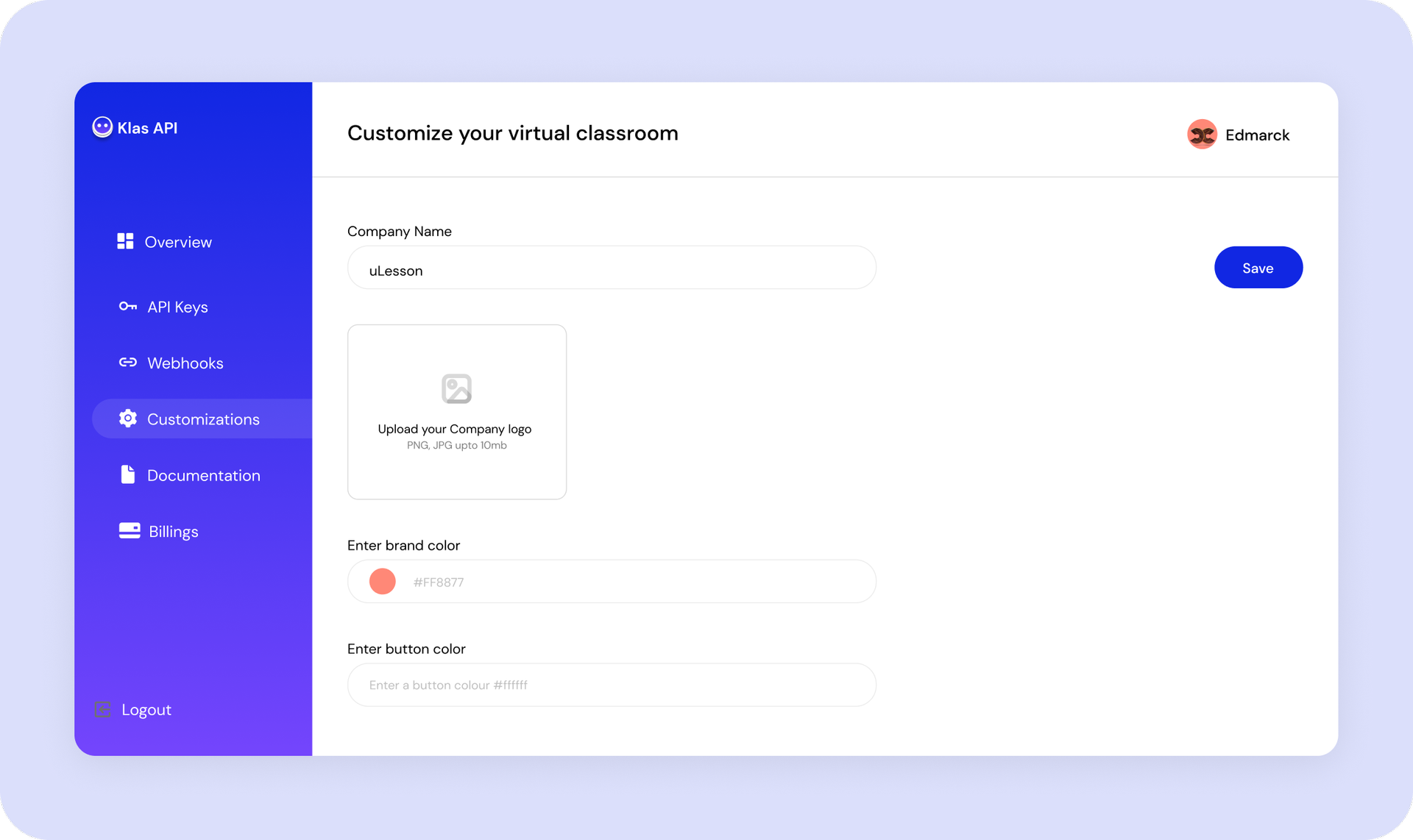Select the Overview menu item

click(x=178, y=241)
